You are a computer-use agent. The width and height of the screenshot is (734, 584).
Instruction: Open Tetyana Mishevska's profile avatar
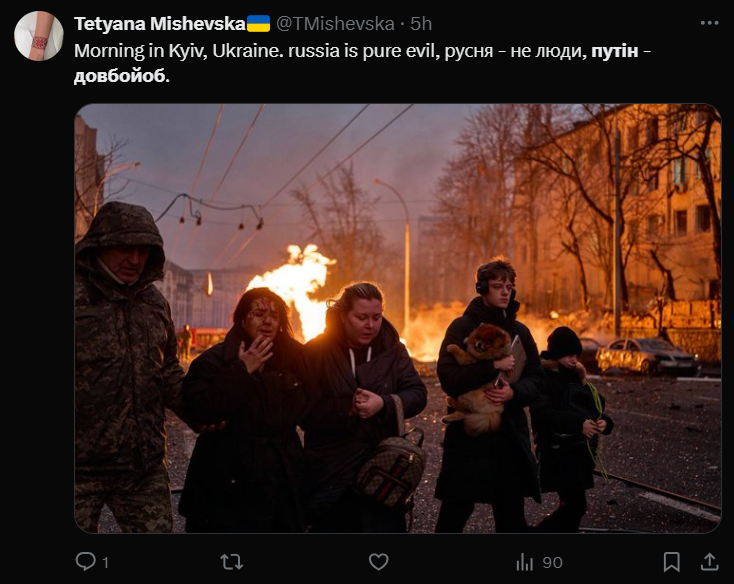[38, 36]
